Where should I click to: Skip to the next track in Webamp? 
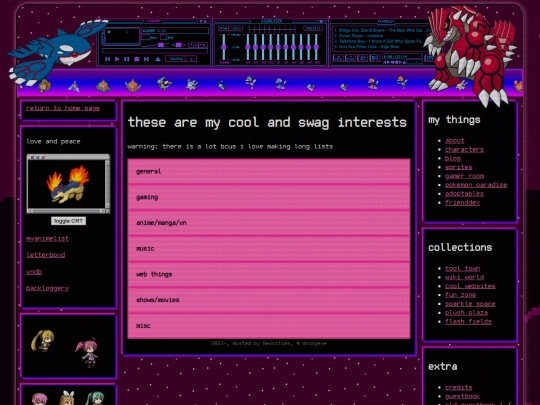click(x=146, y=59)
